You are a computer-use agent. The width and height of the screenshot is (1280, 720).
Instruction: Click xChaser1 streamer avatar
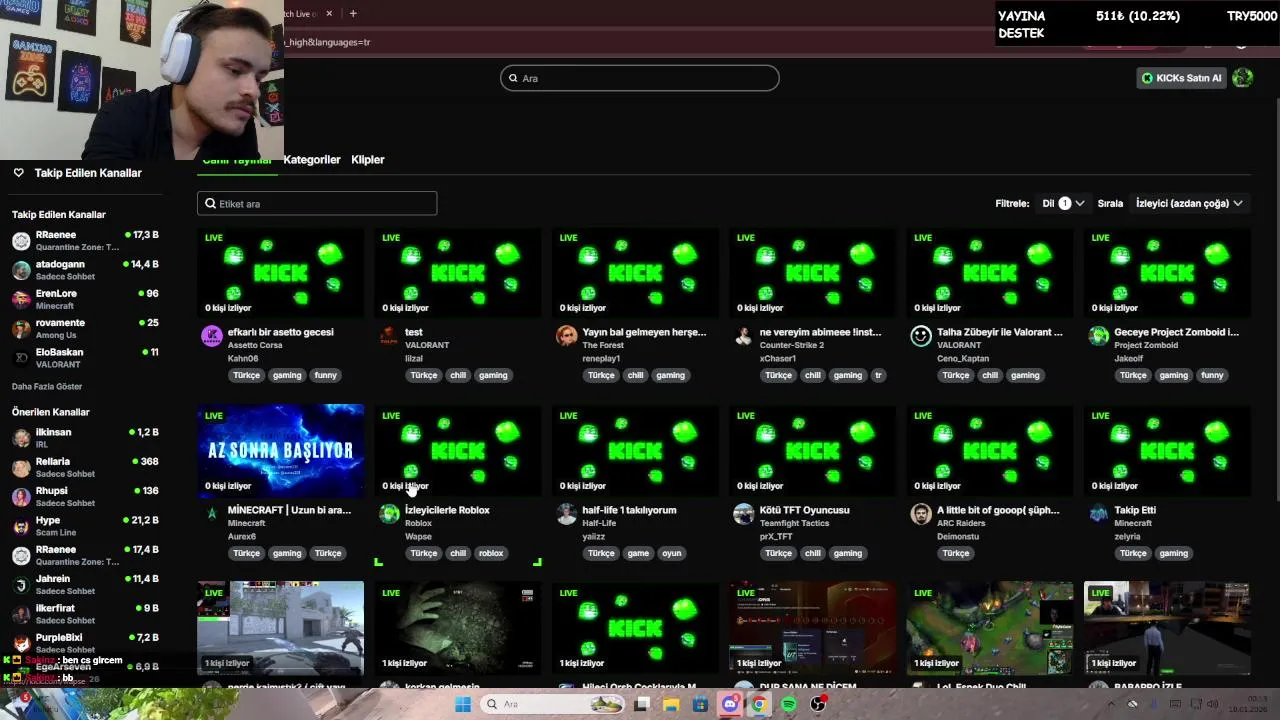tap(743, 336)
